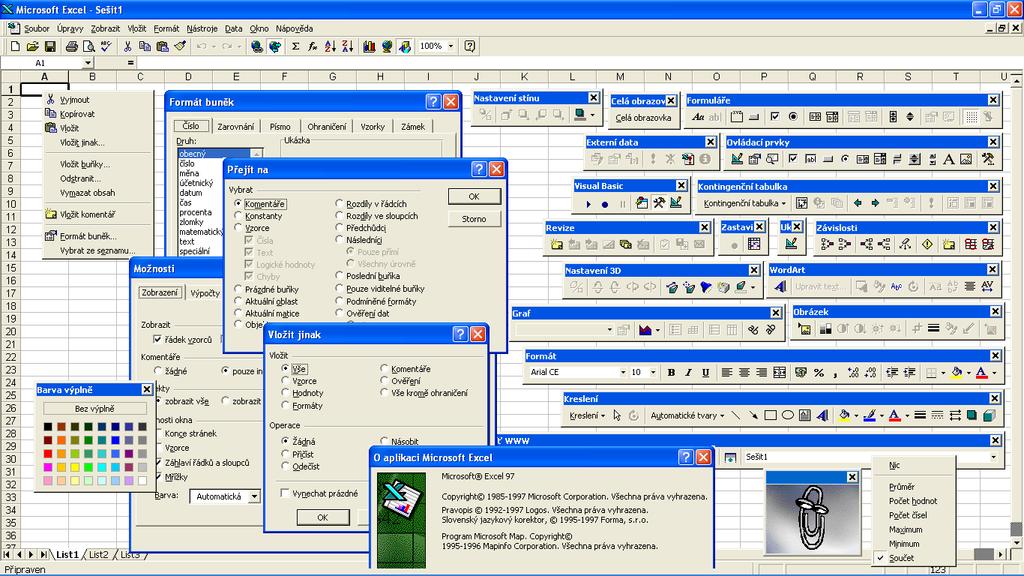Check Vynechat prázdné in Vložit jinak
This screenshot has height=576, width=1024.
tap(285, 493)
